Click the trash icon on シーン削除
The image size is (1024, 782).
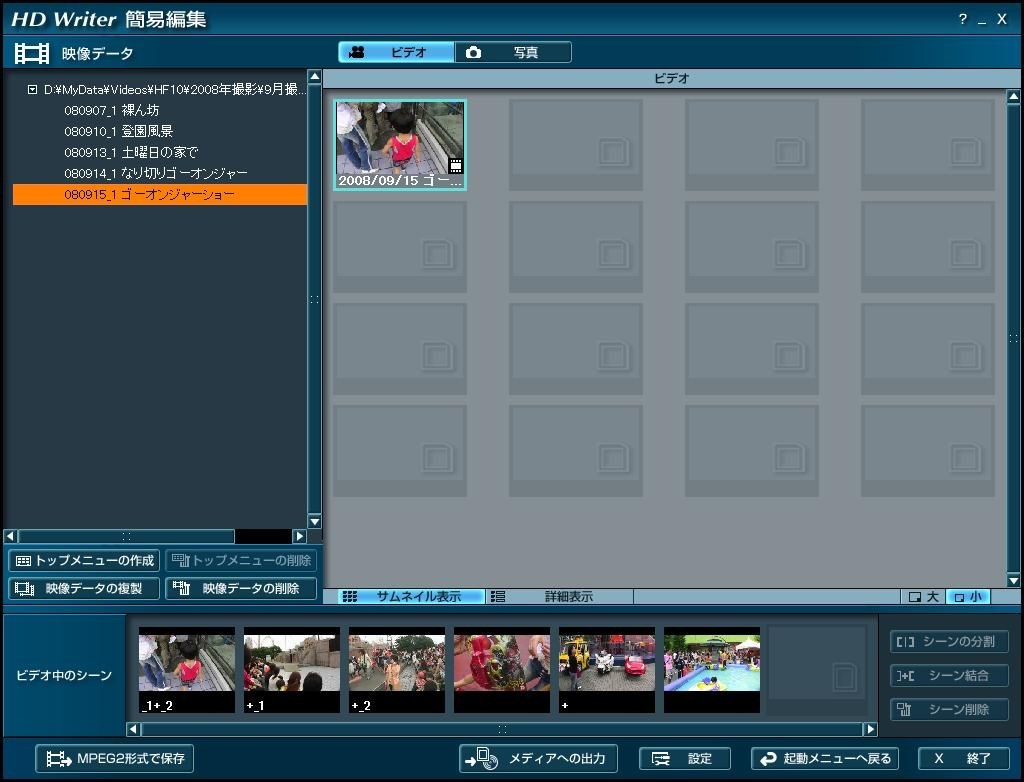[904, 709]
